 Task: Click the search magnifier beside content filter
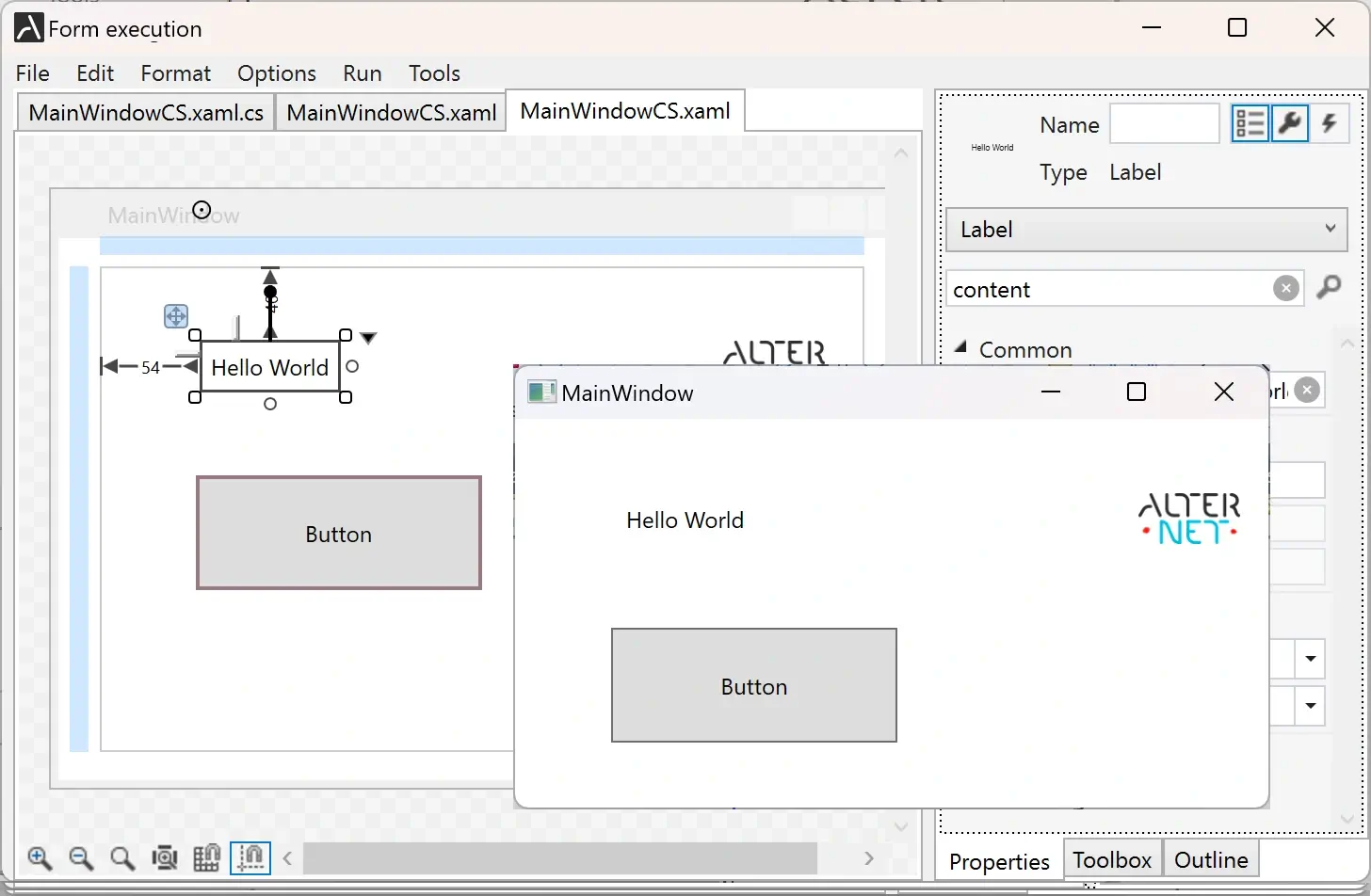click(x=1330, y=288)
